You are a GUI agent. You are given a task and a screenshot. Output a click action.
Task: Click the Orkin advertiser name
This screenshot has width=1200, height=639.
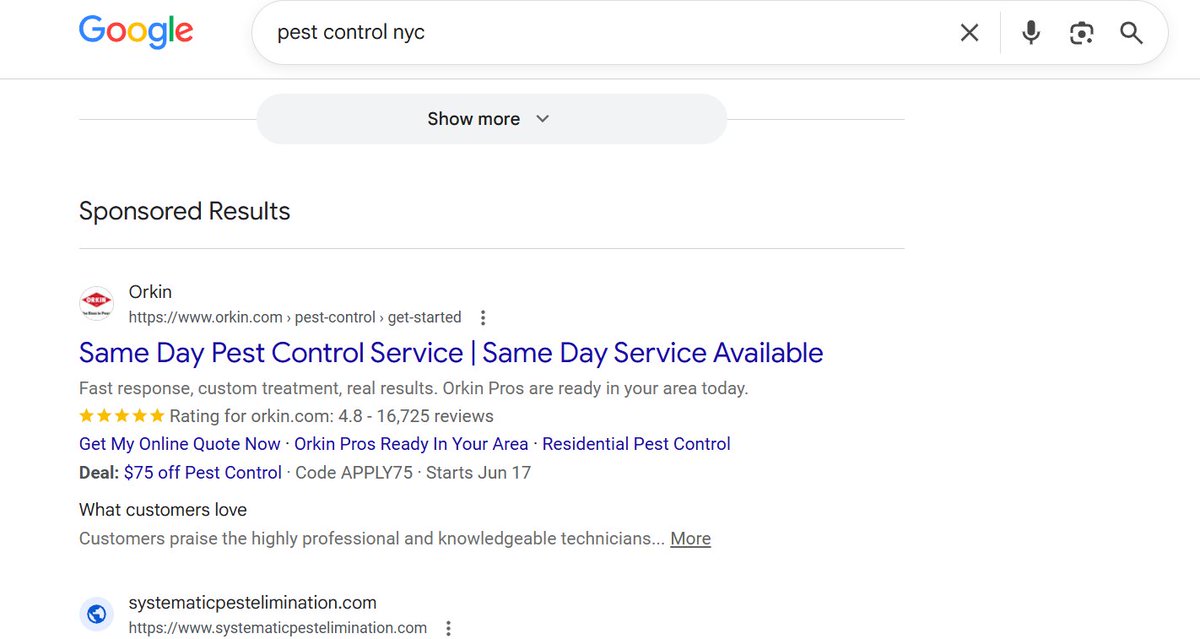tap(150, 292)
